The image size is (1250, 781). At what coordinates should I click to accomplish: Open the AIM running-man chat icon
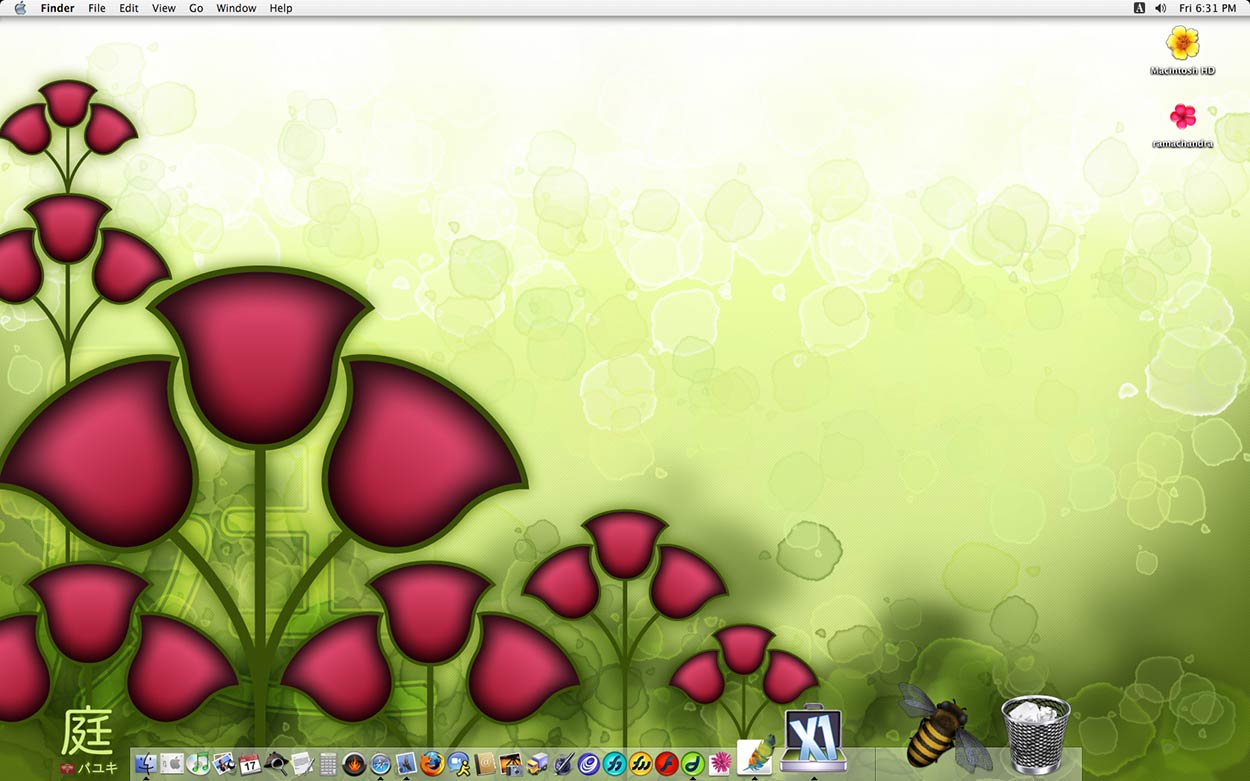click(458, 764)
